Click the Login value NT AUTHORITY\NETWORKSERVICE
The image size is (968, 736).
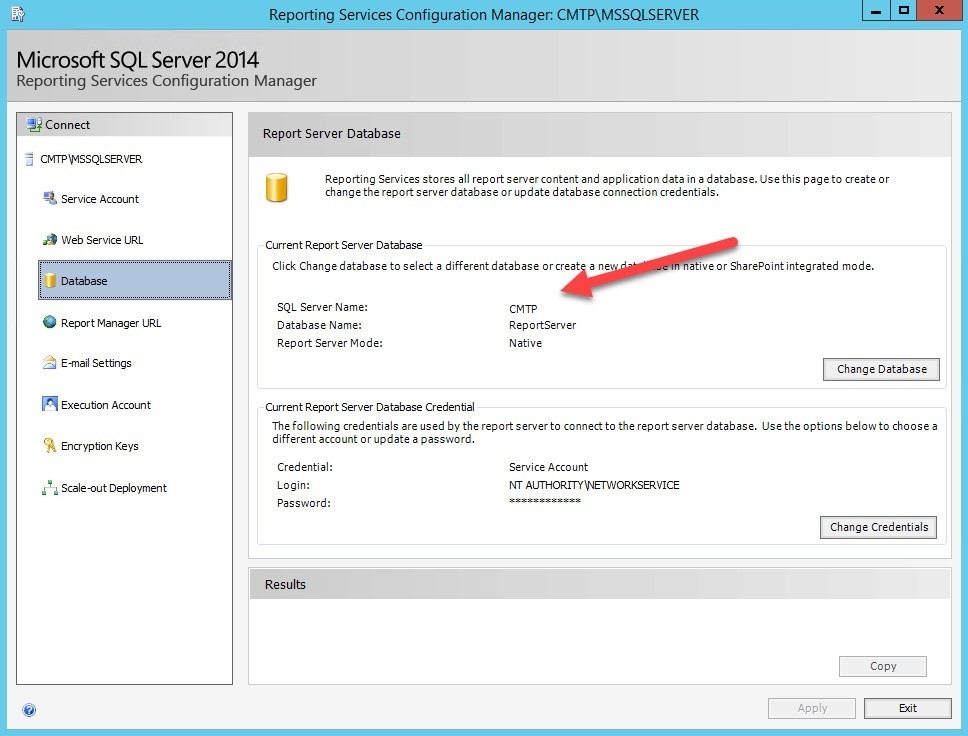point(594,485)
